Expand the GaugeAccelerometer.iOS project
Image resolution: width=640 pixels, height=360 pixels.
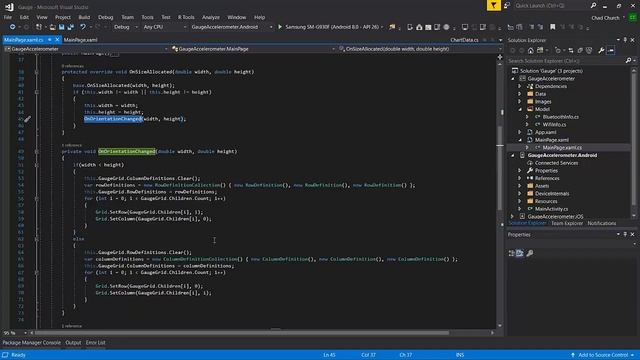[513, 216]
